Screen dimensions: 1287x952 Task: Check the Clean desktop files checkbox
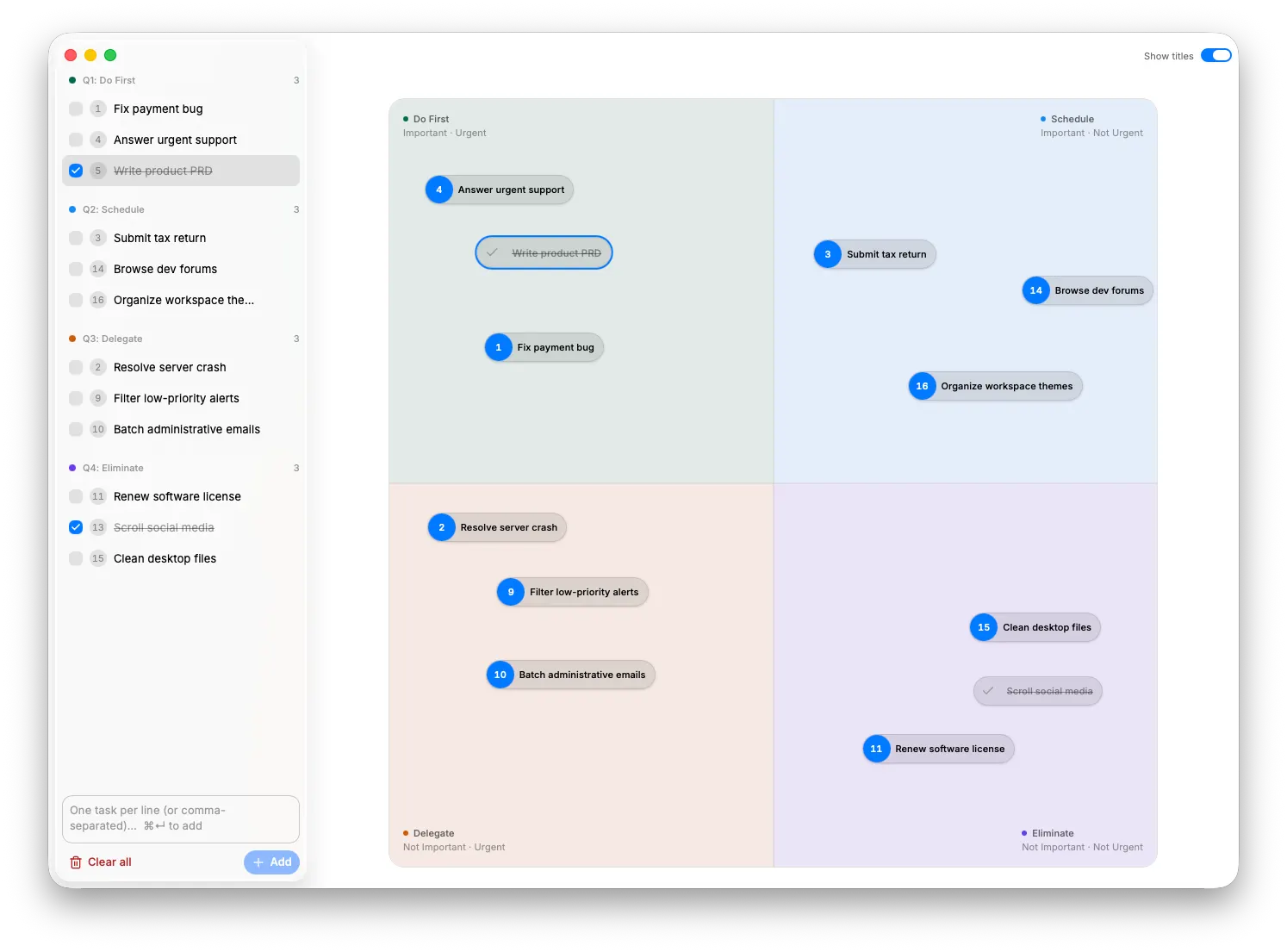pos(76,558)
